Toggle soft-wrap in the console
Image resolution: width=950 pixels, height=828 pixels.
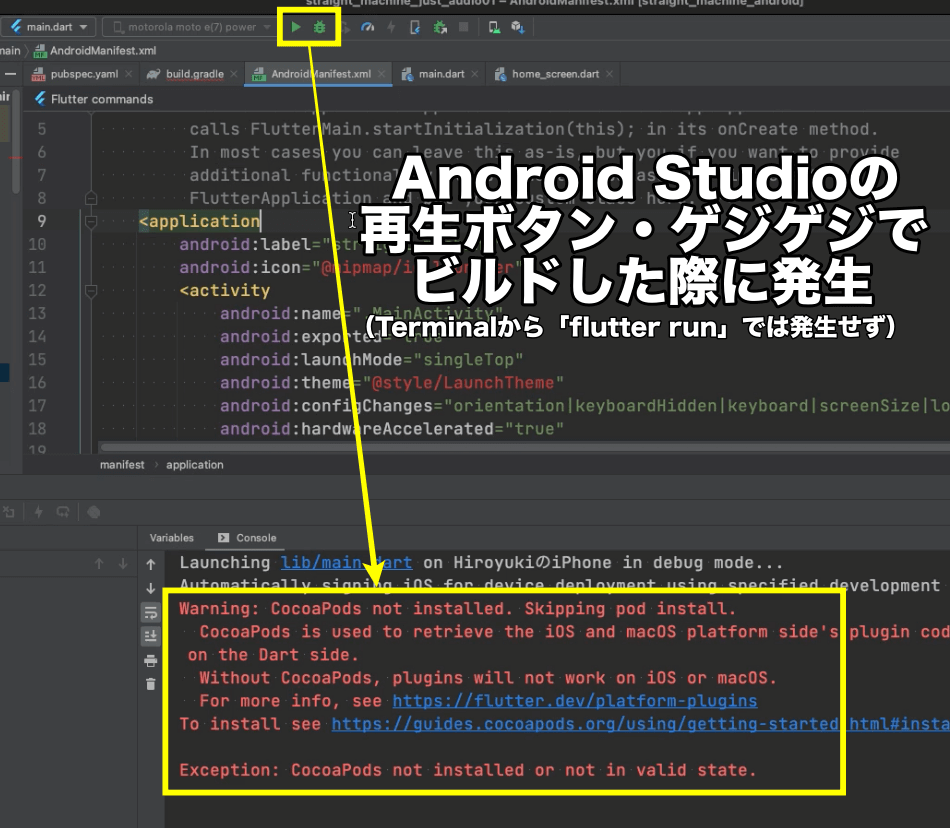click(x=150, y=612)
